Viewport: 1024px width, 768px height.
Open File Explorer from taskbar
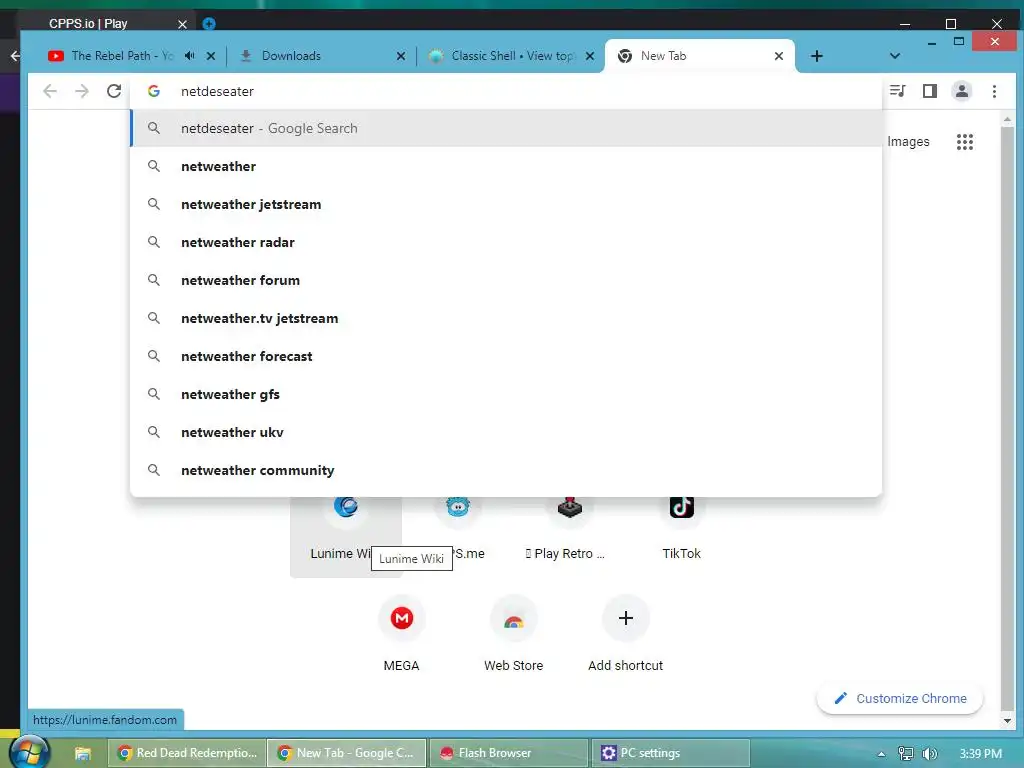pyautogui.click(x=82, y=753)
